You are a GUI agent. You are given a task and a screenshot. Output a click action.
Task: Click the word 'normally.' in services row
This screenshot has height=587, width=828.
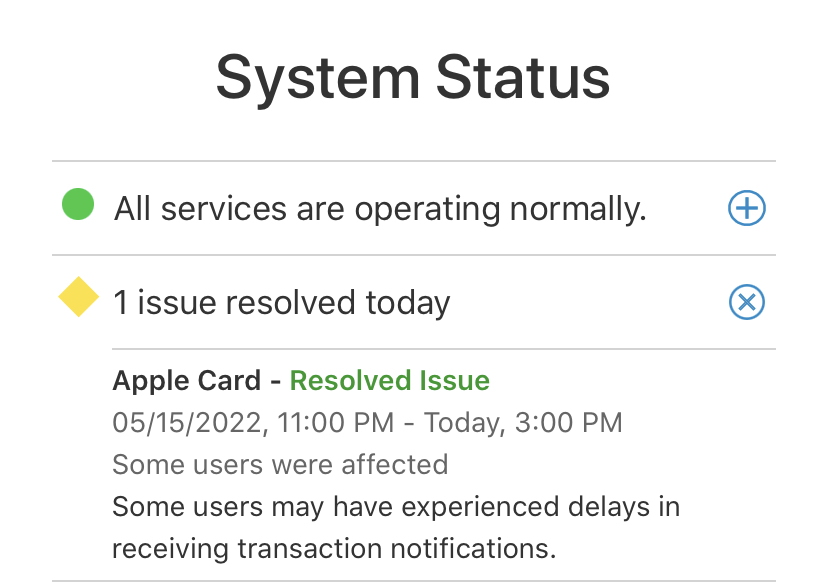[x=578, y=209]
